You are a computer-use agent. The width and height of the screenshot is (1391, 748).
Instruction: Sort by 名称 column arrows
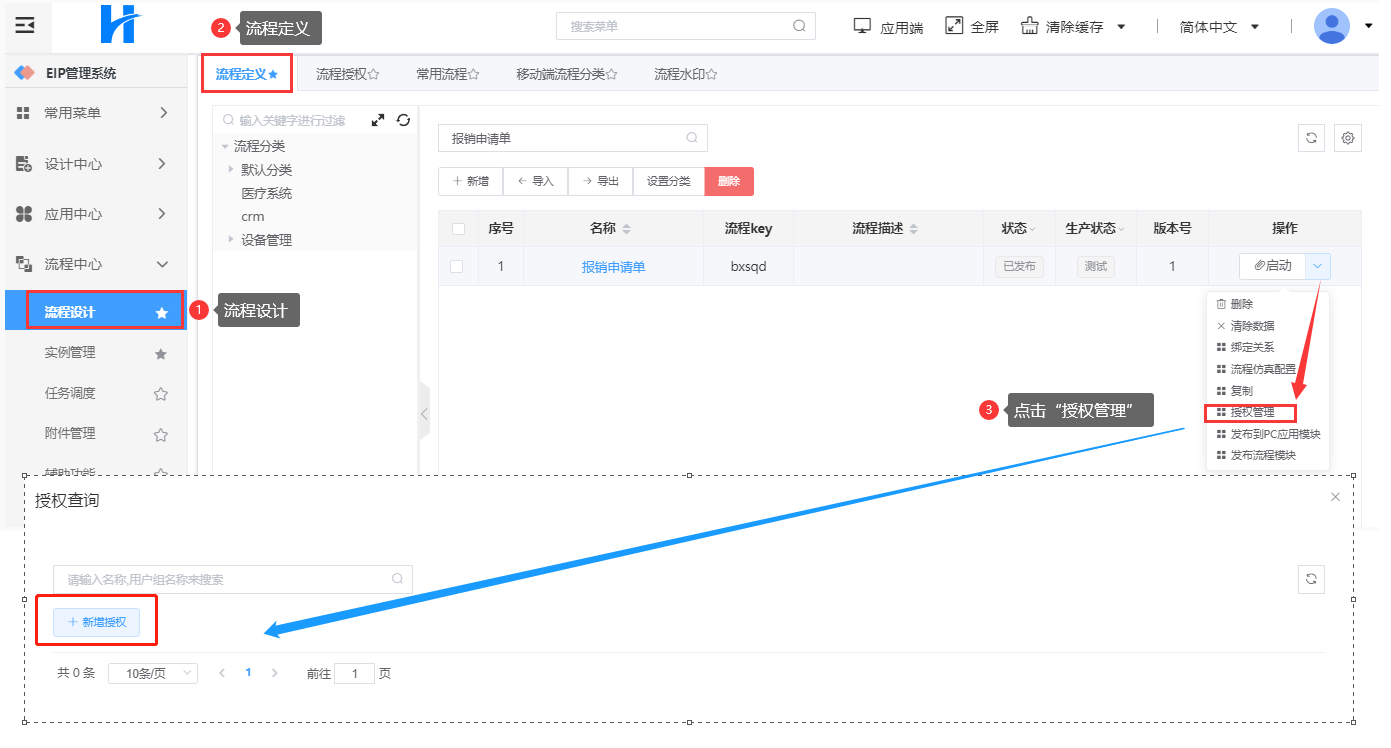point(626,229)
